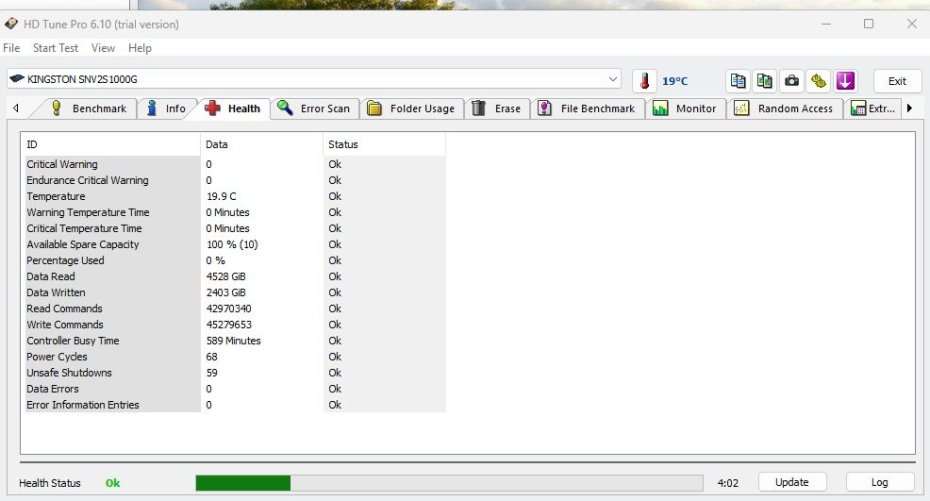Click the 45279653 write commands value

point(229,324)
